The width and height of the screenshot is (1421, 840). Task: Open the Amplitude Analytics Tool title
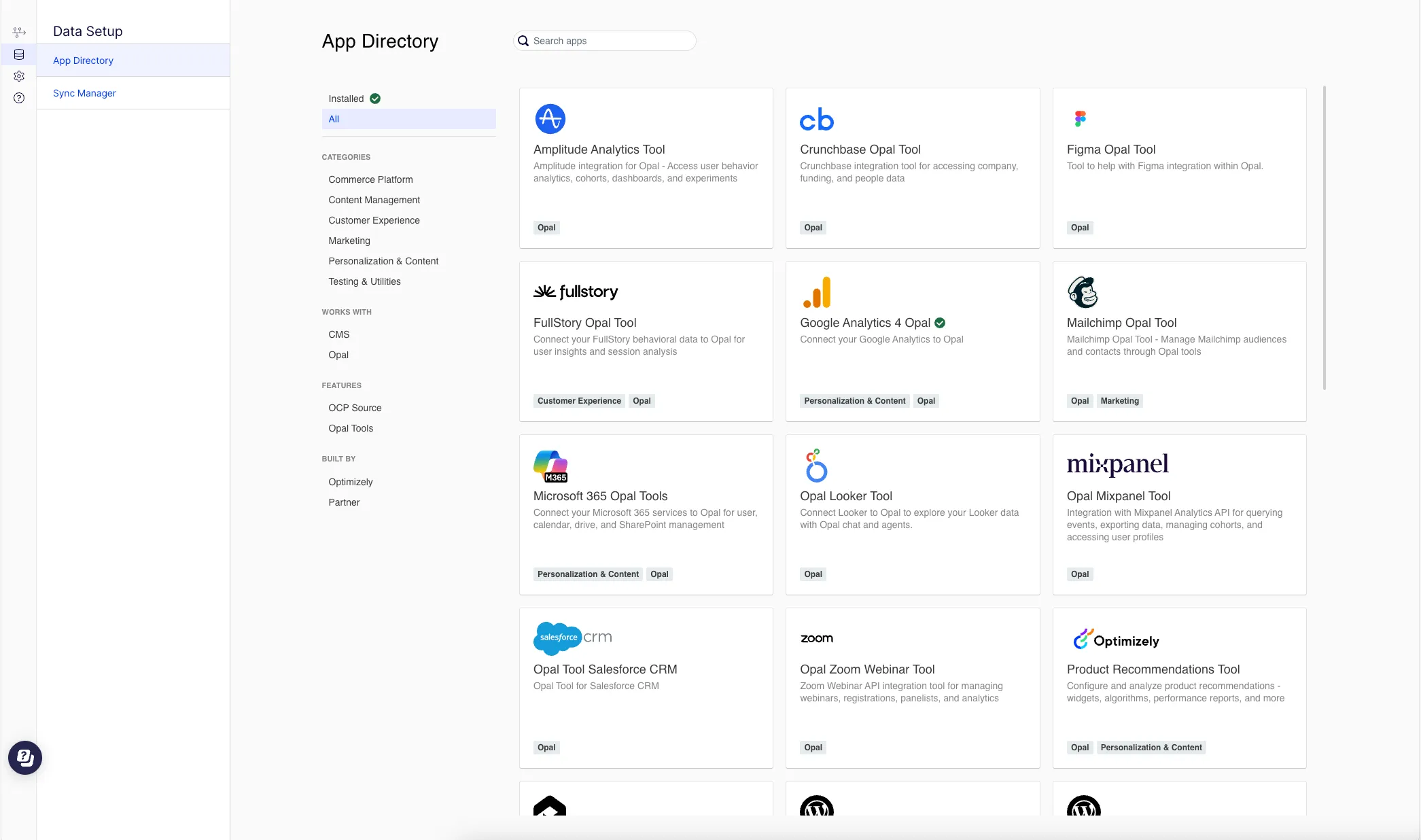599,150
